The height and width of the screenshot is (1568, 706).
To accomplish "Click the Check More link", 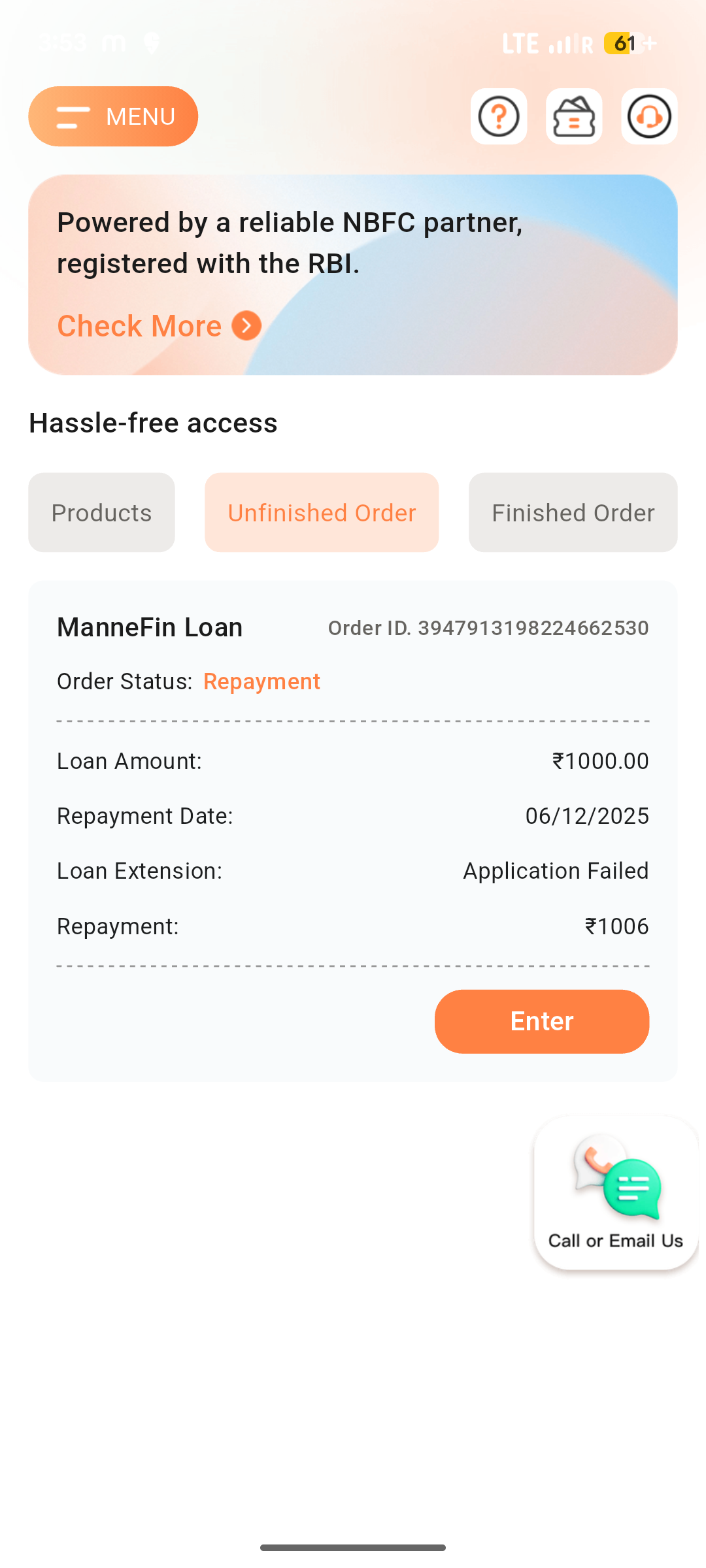I will [x=139, y=326].
